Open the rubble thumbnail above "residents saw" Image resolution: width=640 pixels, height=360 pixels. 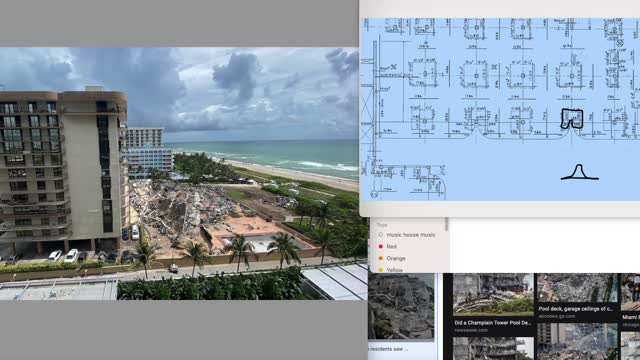click(x=401, y=307)
